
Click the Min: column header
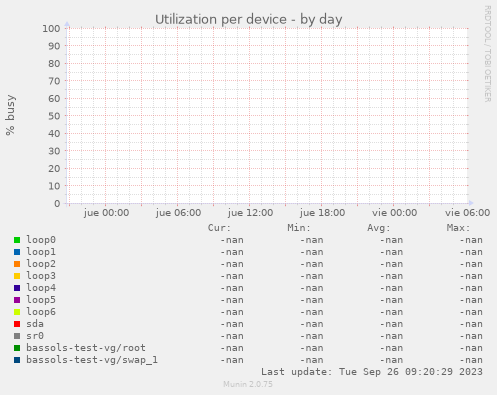tap(299, 228)
